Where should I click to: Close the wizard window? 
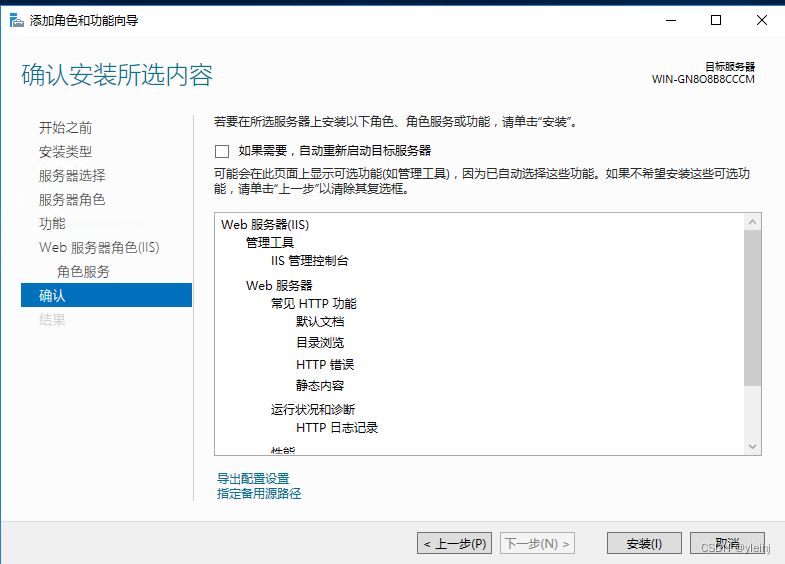761,21
